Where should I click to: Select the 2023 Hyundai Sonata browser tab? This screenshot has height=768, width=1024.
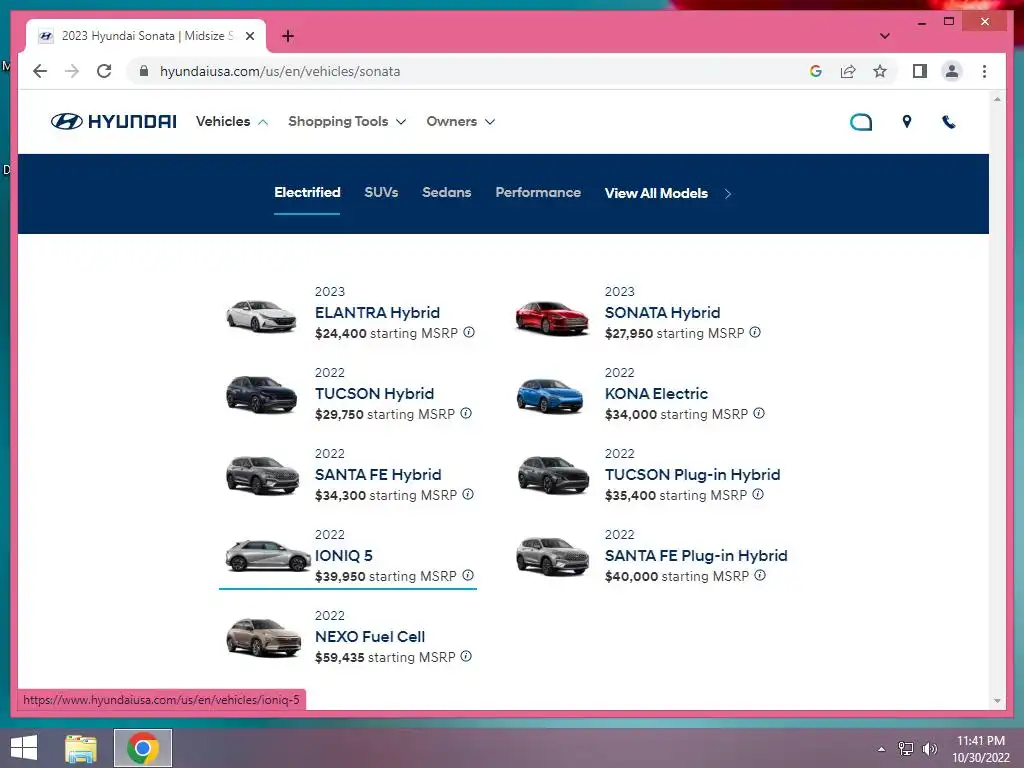coord(146,36)
